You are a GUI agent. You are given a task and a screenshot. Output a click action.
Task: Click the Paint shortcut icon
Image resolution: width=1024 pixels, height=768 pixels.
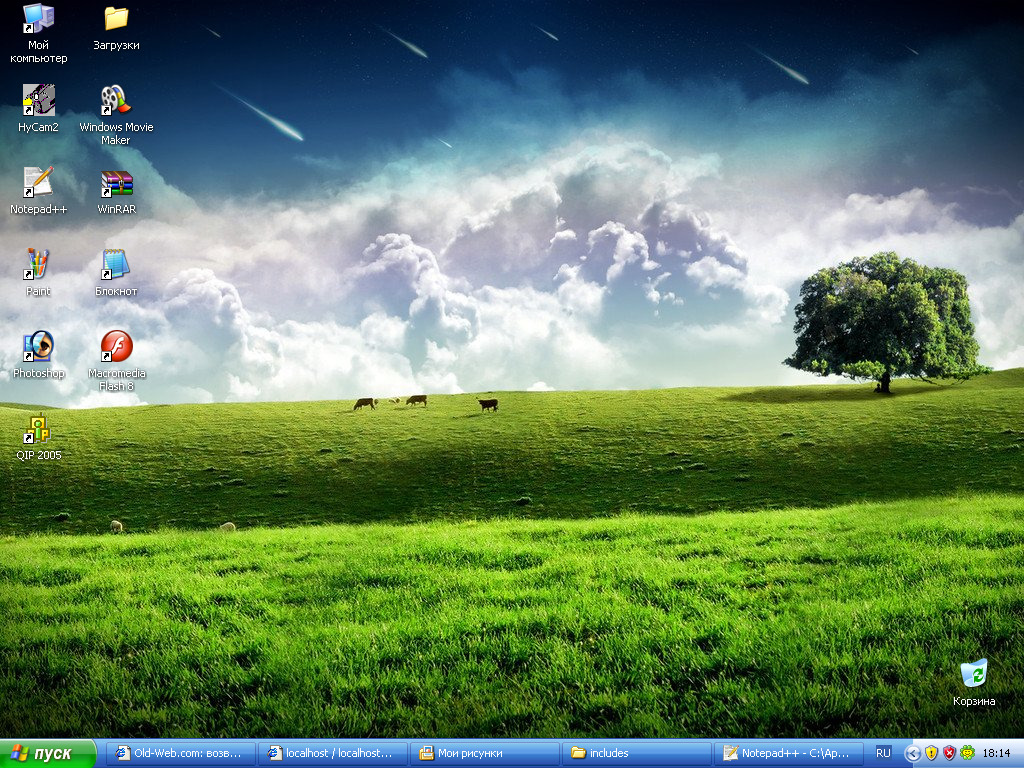[39, 265]
